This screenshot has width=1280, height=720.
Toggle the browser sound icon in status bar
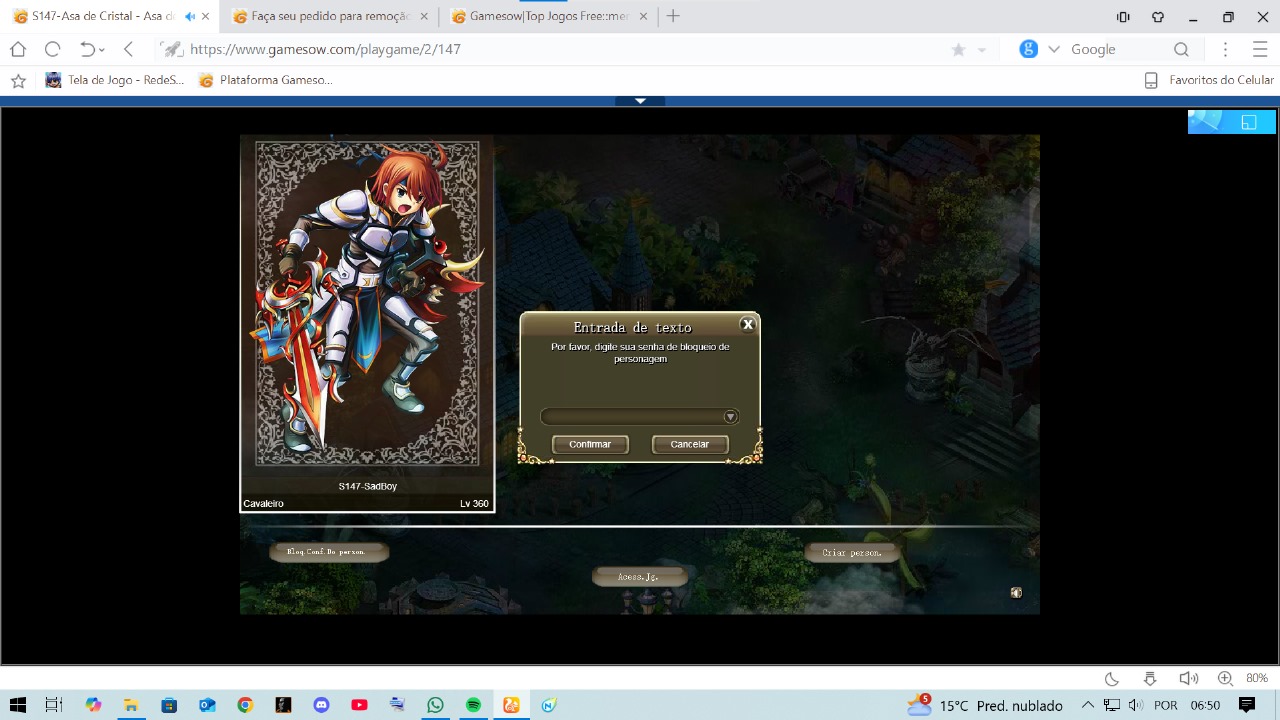(x=1188, y=678)
